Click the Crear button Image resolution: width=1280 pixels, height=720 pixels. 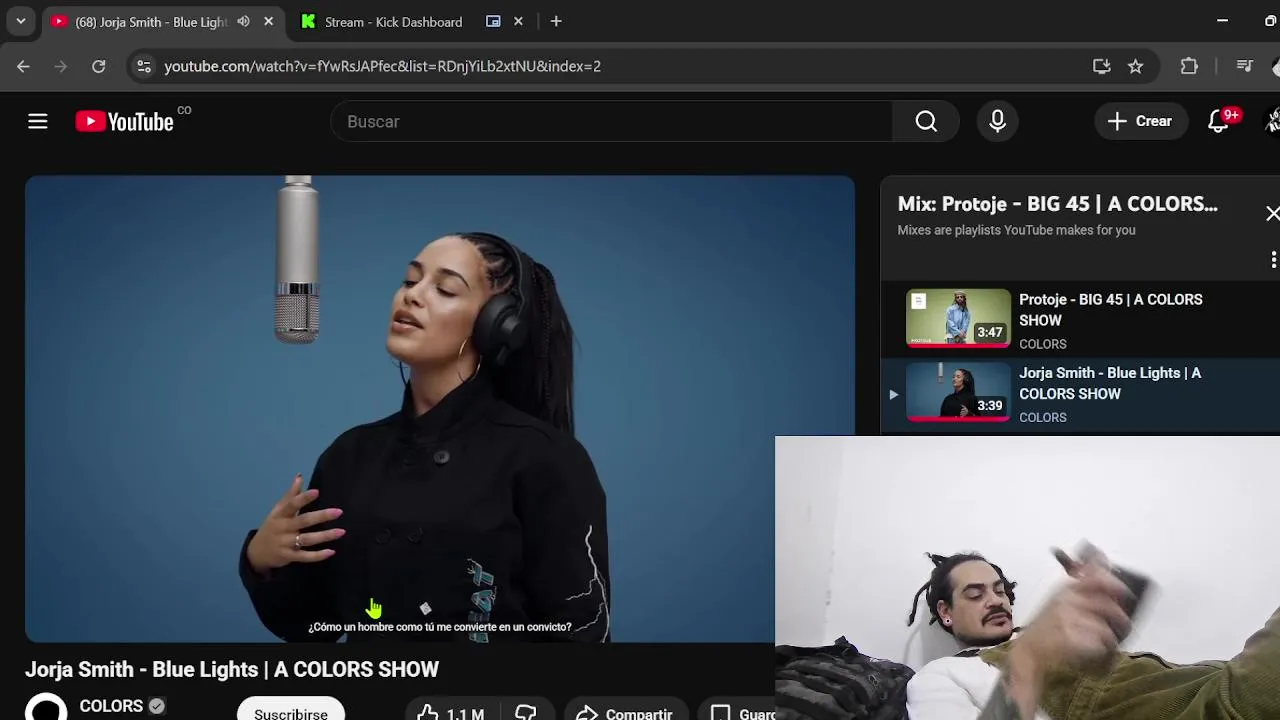click(x=1140, y=121)
